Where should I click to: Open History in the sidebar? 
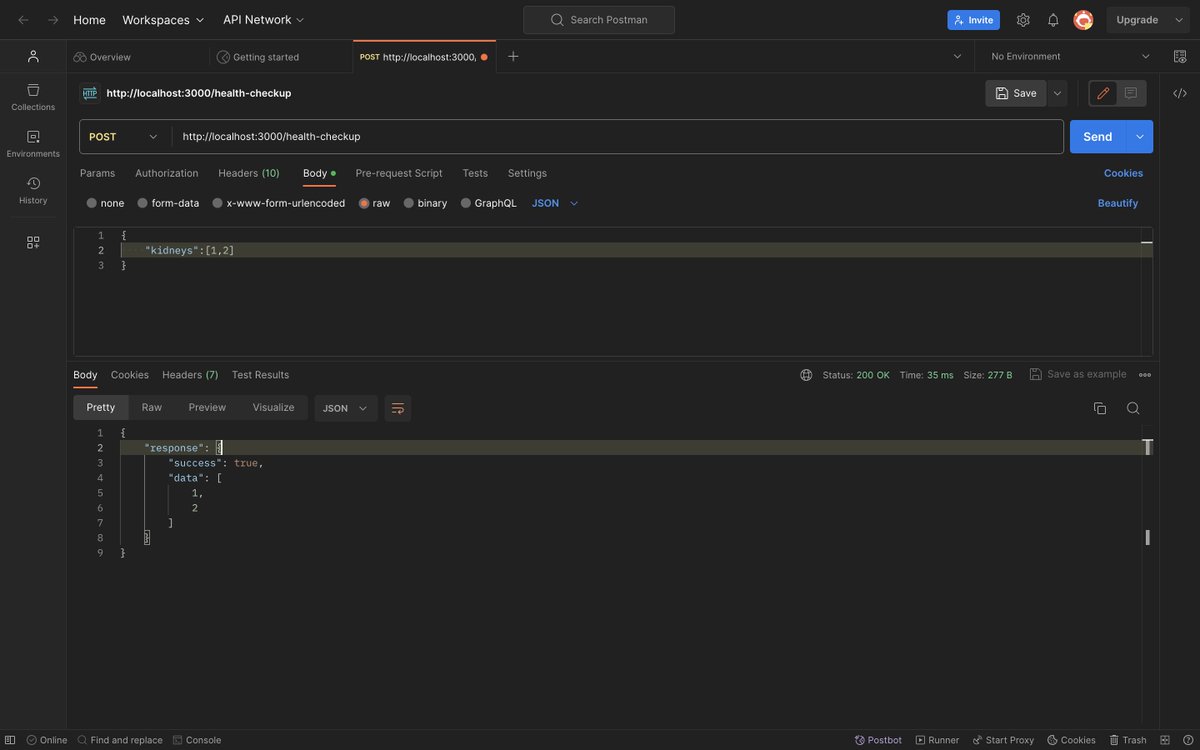point(33,191)
